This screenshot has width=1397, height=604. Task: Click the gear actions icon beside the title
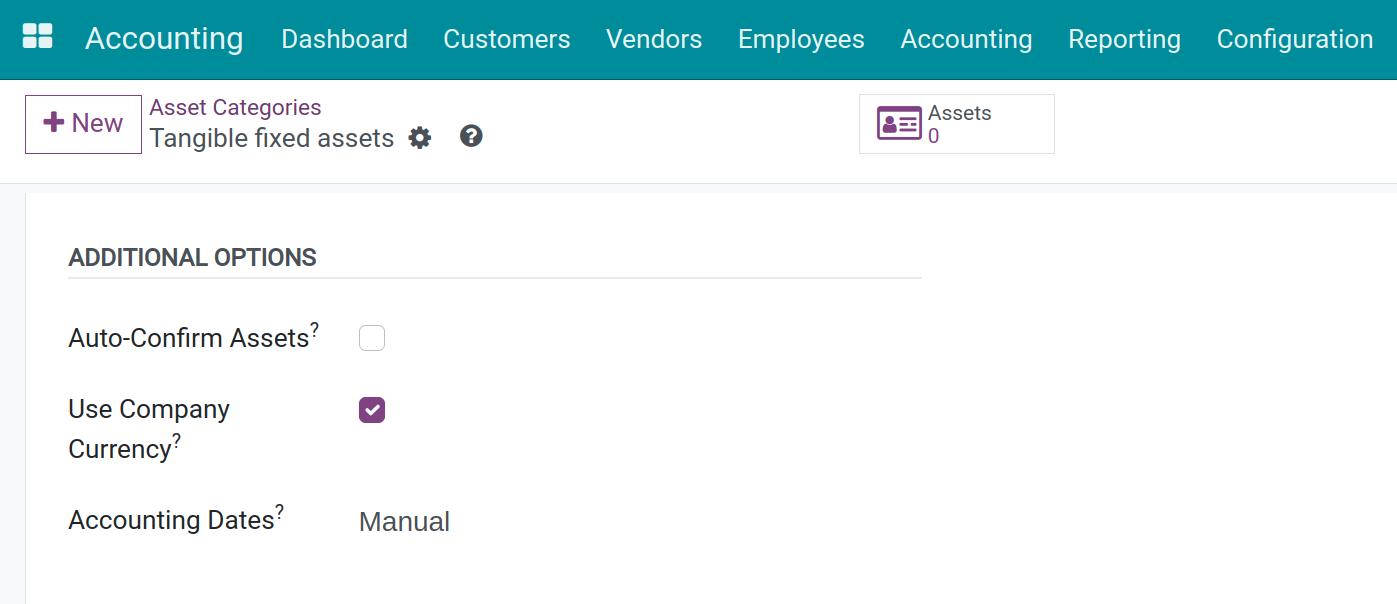[420, 138]
